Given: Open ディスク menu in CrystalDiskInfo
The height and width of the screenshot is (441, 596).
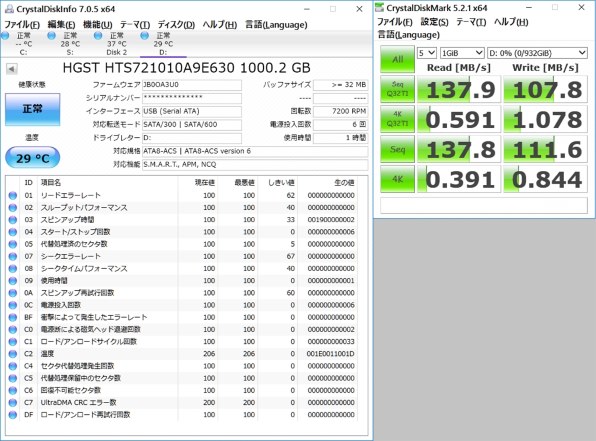Looking at the screenshot, I should (176, 25).
